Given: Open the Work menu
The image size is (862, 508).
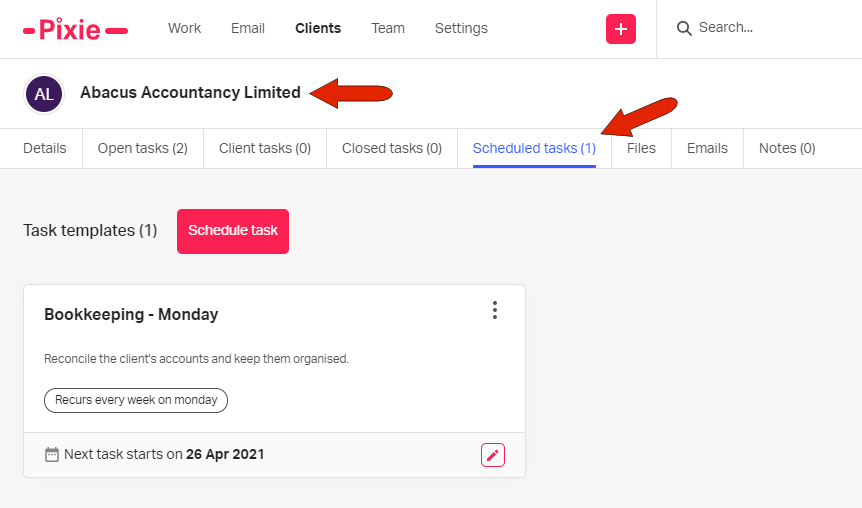Looking at the screenshot, I should point(184,28).
